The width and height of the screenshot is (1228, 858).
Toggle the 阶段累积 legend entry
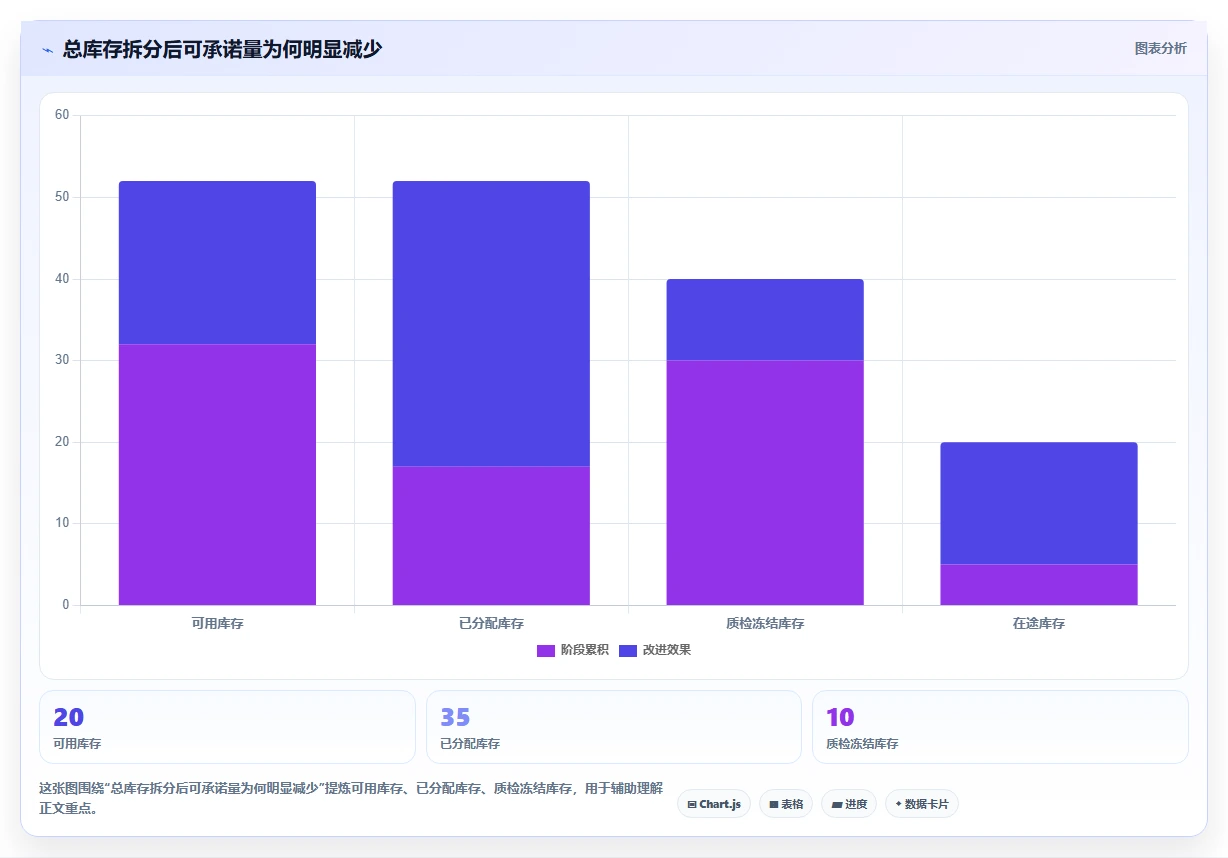[572, 650]
